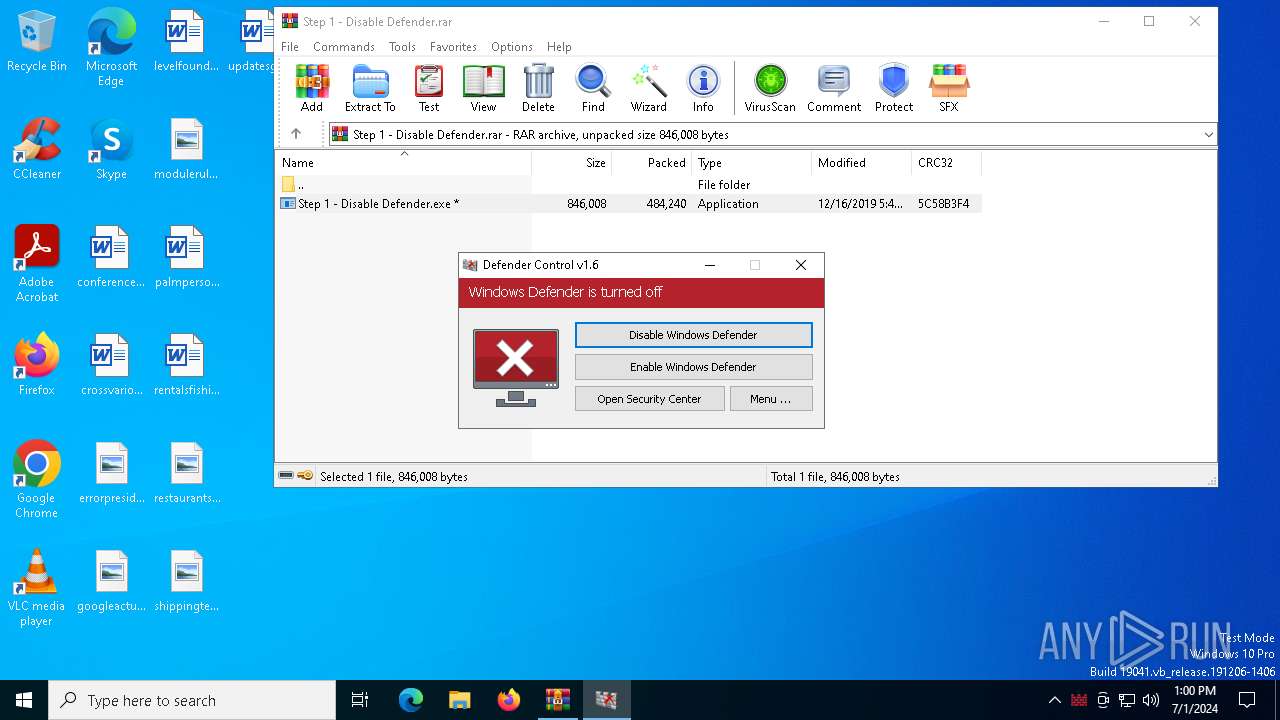Click the Delete trash icon in WinRAR
Screen dimensions: 1280x720
(538, 88)
